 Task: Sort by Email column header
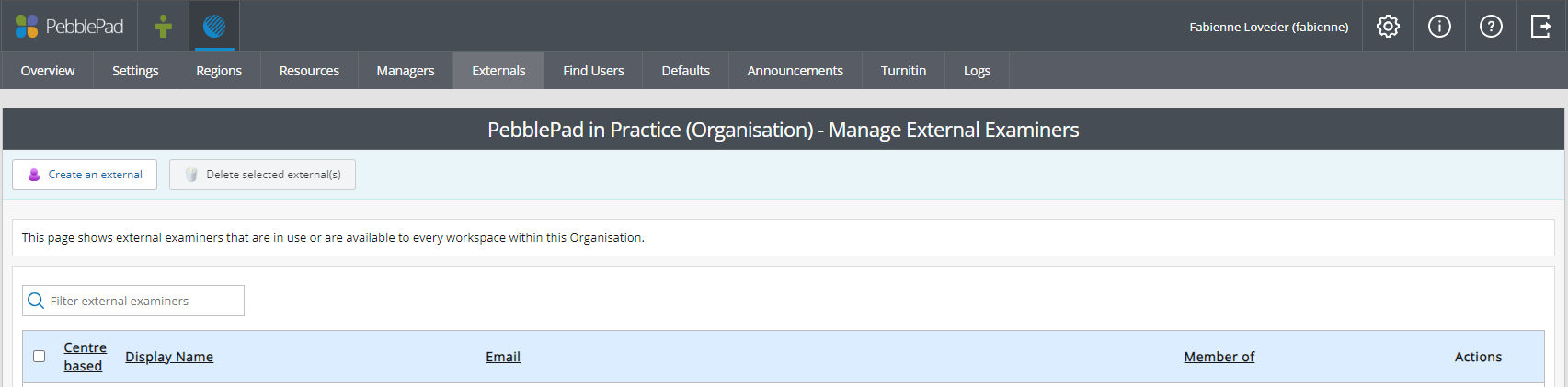coord(503,357)
